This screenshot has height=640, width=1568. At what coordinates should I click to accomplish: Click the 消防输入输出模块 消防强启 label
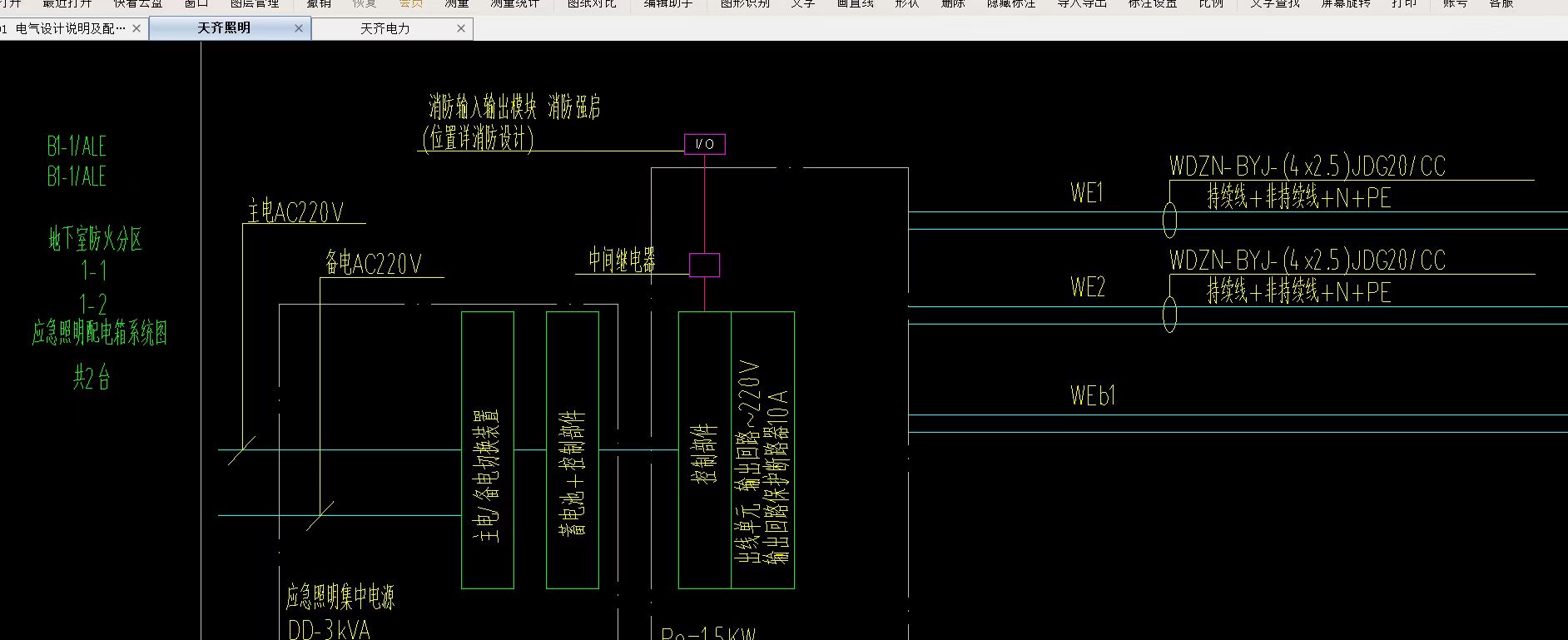tap(514, 107)
